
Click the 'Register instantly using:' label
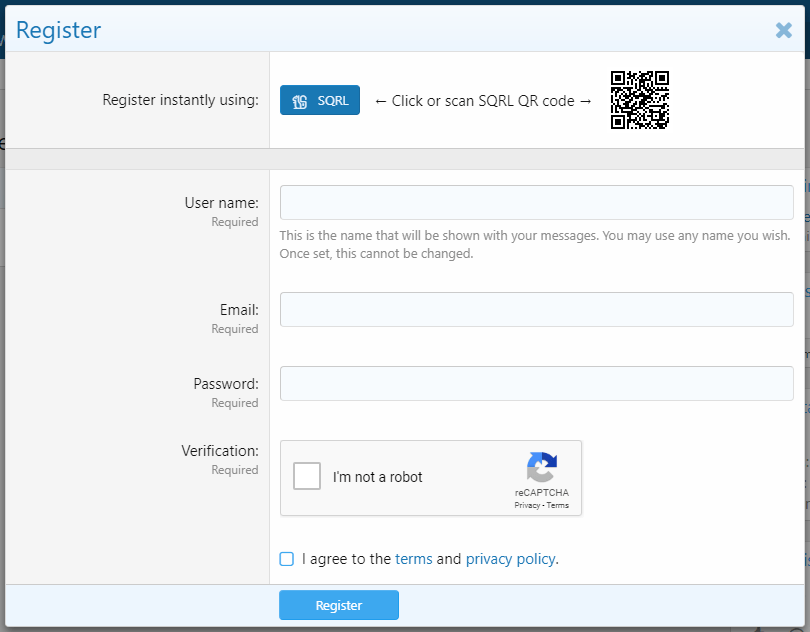tap(180, 100)
